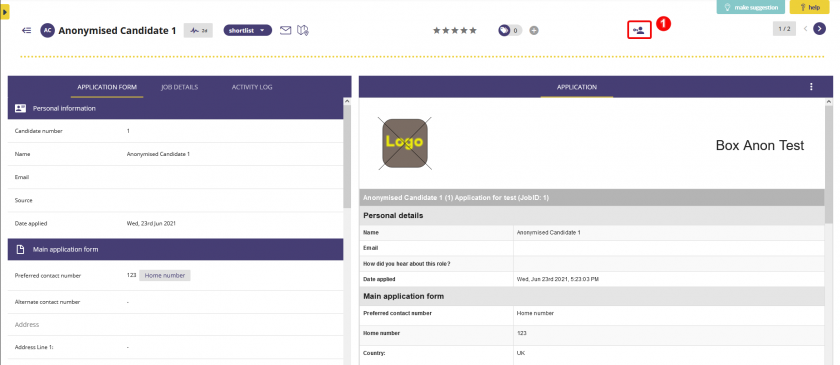
Task: Click the Alternate contact number label
Action: click(47, 302)
